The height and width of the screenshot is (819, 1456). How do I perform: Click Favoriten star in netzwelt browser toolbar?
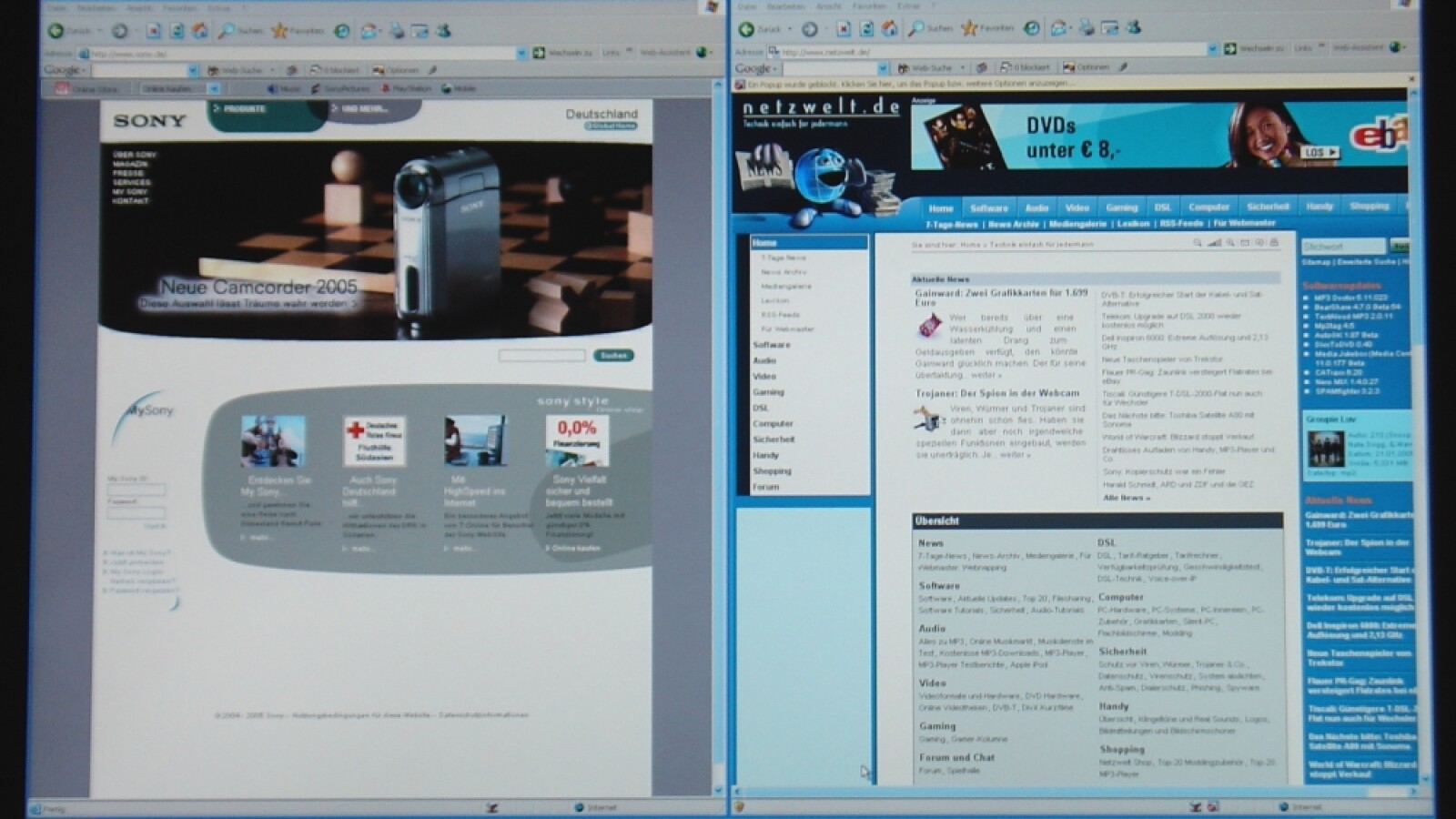(969, 29)
